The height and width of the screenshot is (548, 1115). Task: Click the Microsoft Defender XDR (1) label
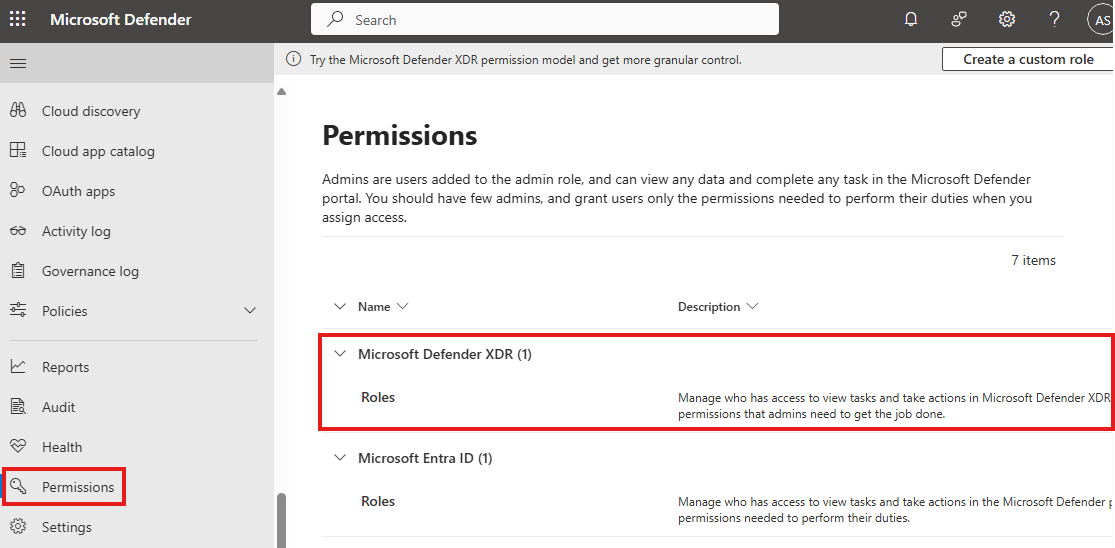(444, 353)
